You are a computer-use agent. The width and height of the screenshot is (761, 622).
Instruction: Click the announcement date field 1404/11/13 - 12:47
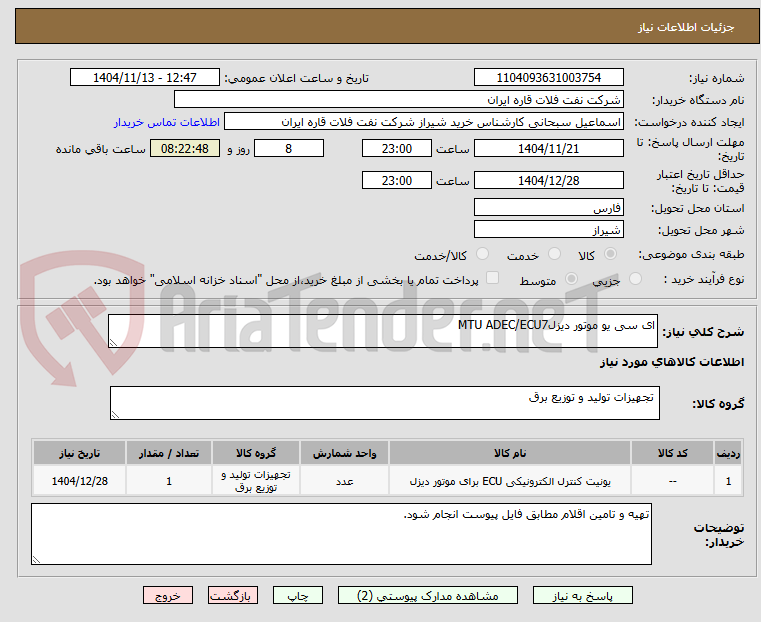(x=145, y=78)
